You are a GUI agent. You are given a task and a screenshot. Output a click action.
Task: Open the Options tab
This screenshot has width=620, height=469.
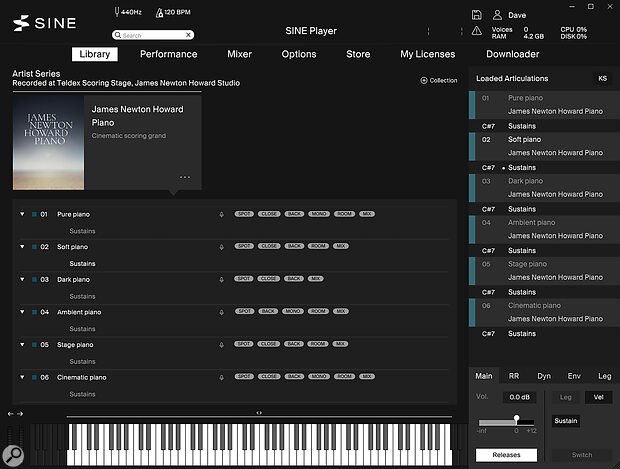(x=299, y=54)
